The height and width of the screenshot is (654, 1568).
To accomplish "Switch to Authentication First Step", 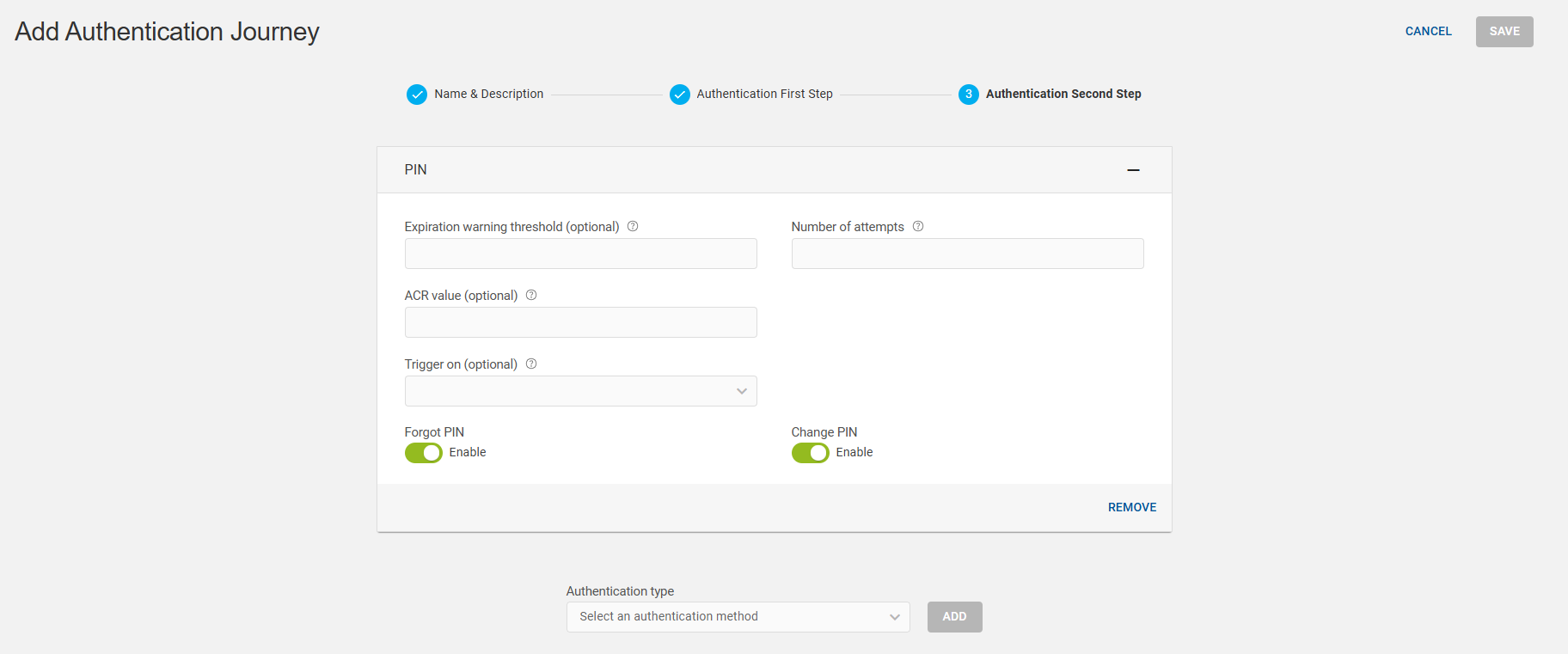I will coord(764,95).
